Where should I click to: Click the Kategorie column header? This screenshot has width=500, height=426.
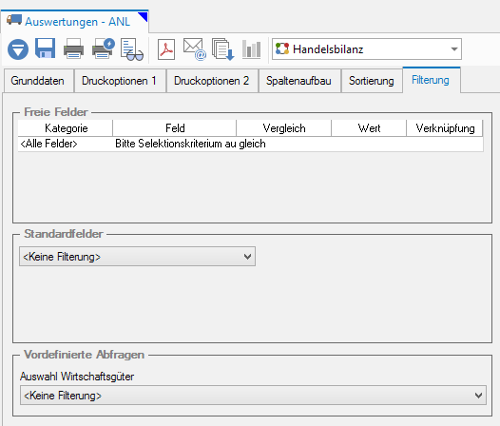click(x=66, y=128)
